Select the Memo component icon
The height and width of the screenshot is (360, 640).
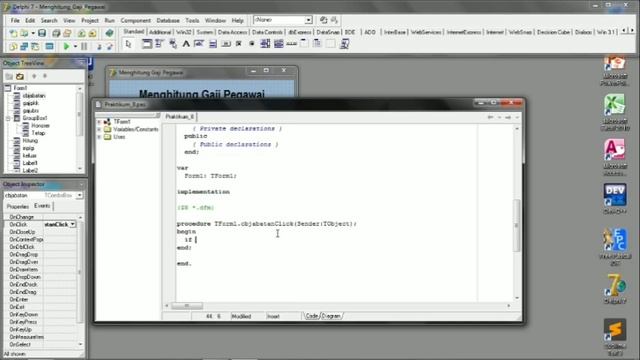[213, 44]
